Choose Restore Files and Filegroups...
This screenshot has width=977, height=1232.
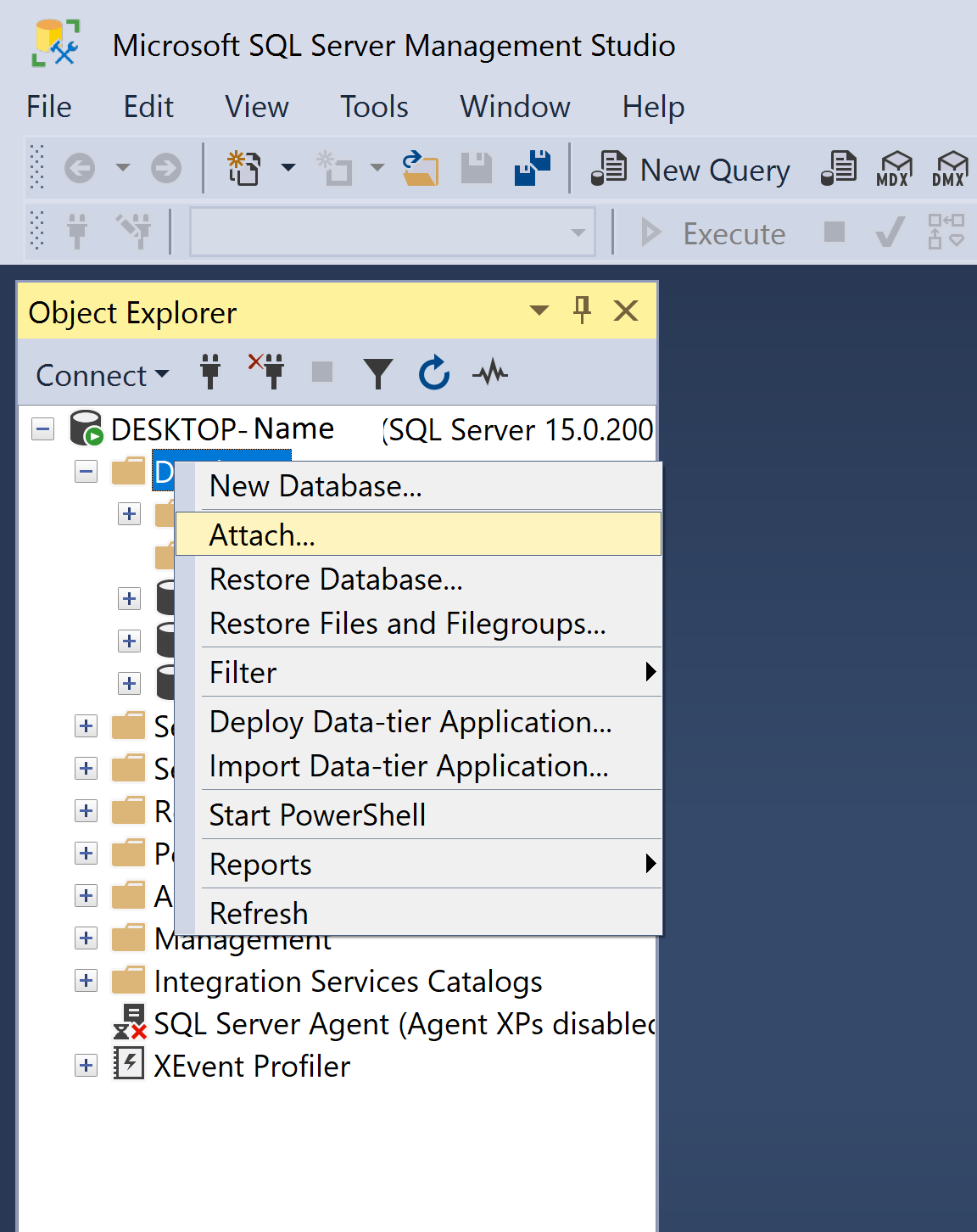pos(419,624)
